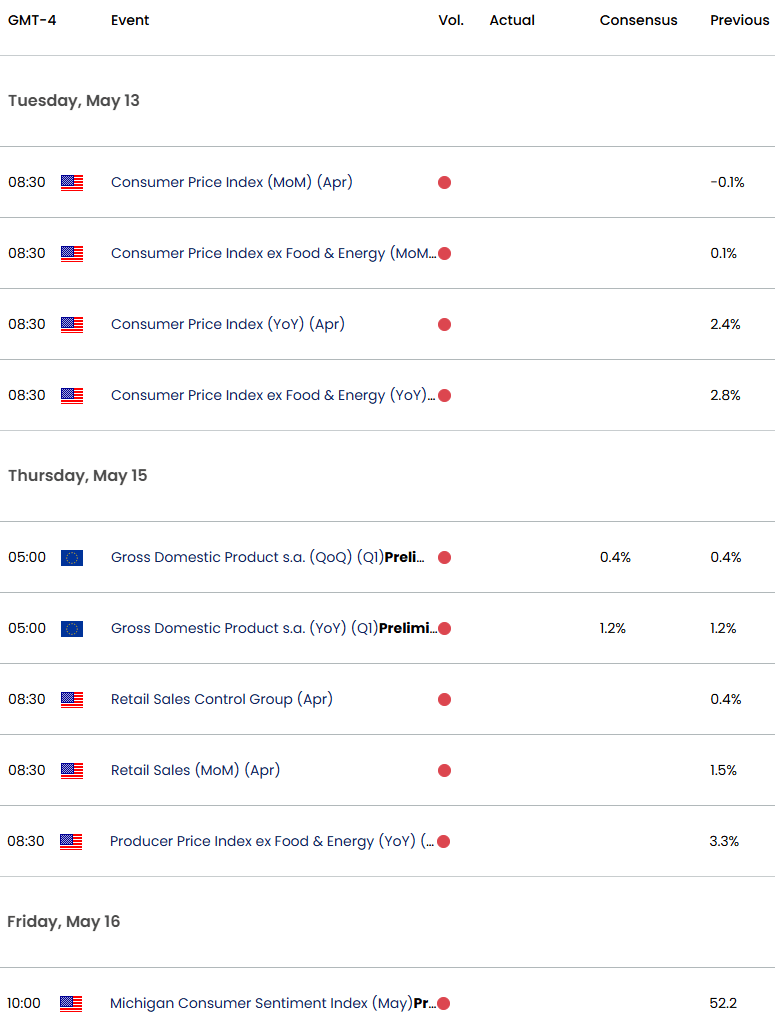Screen dimensions: 775x1023
Task: Click the red volatility dot for Retail Sales (MoM)
Action: [x=444, y=771]
